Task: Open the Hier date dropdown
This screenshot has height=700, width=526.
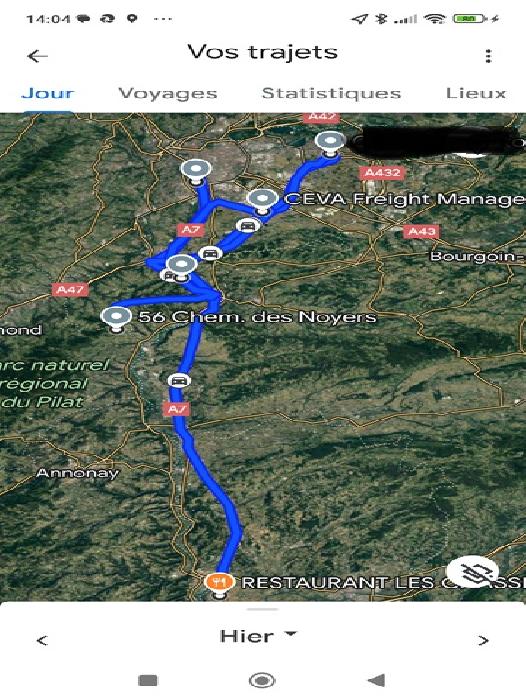Action: (258, 636)
